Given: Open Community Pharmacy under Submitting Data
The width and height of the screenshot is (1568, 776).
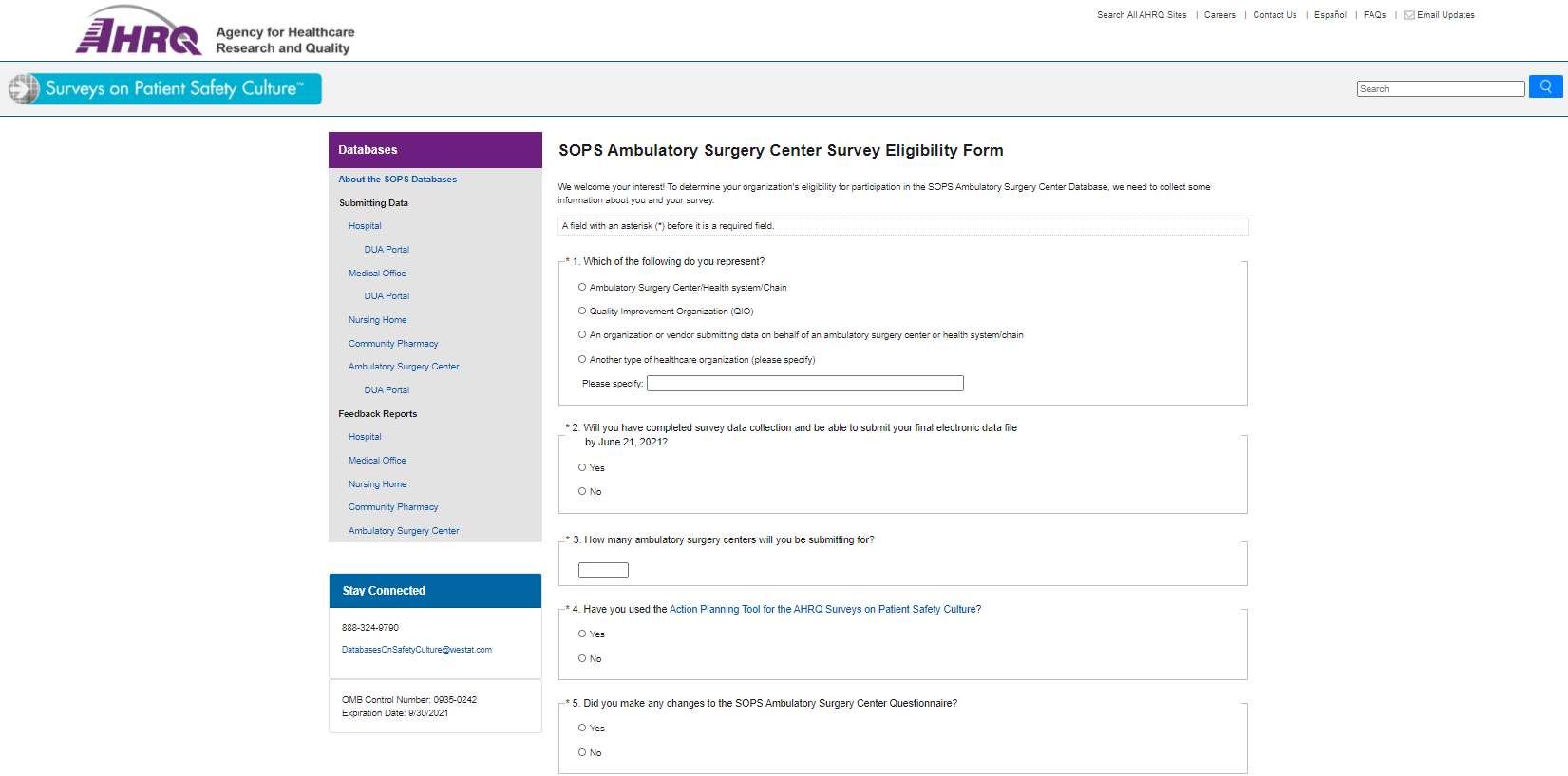Looking at the screenshot, I should pyautogui.click(x=393, y=344).
